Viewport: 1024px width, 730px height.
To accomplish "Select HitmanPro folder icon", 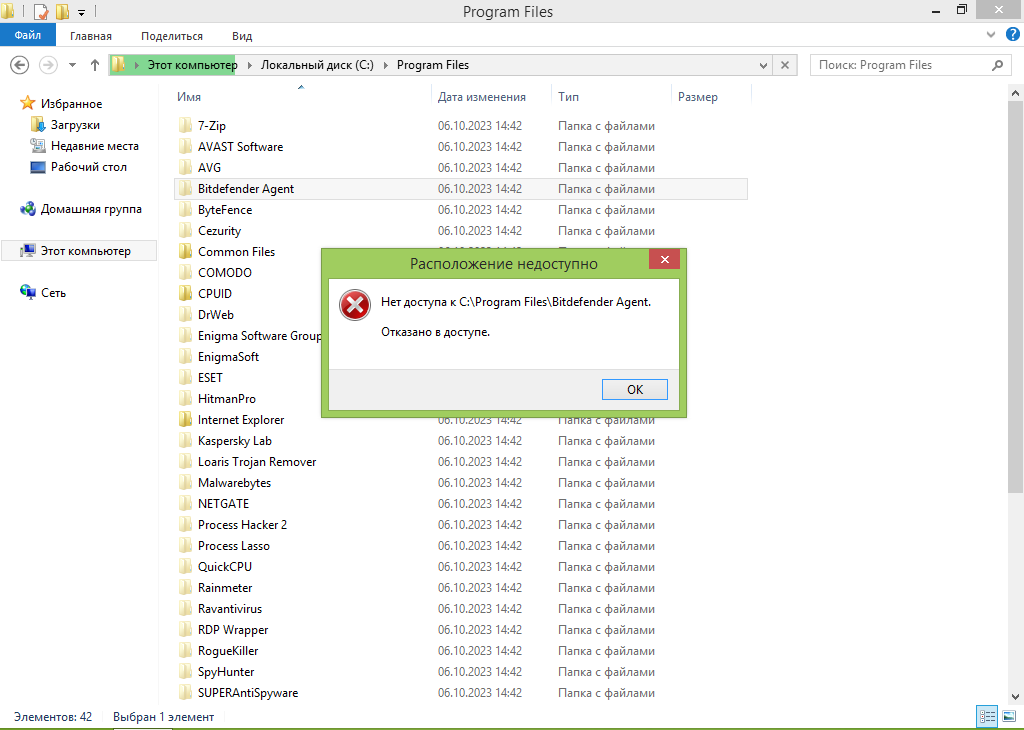I will pyautogui.click(x=185, y=398).
